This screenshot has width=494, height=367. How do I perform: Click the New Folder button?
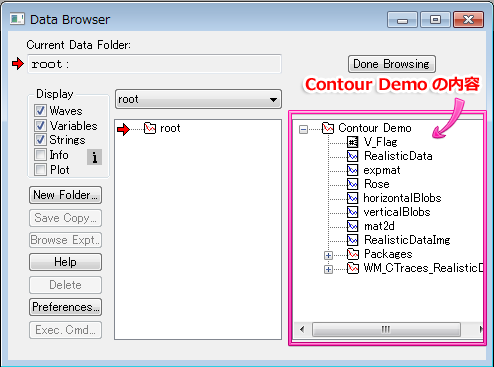click(x=65, y=195)
